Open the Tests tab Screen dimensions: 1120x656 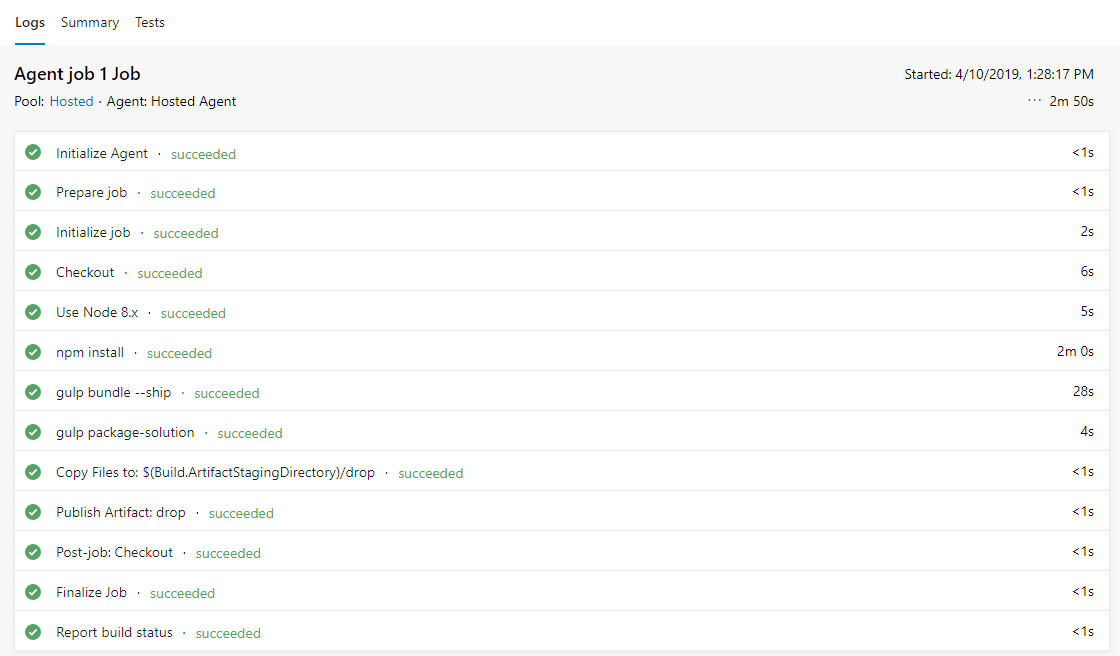point(150,22)
